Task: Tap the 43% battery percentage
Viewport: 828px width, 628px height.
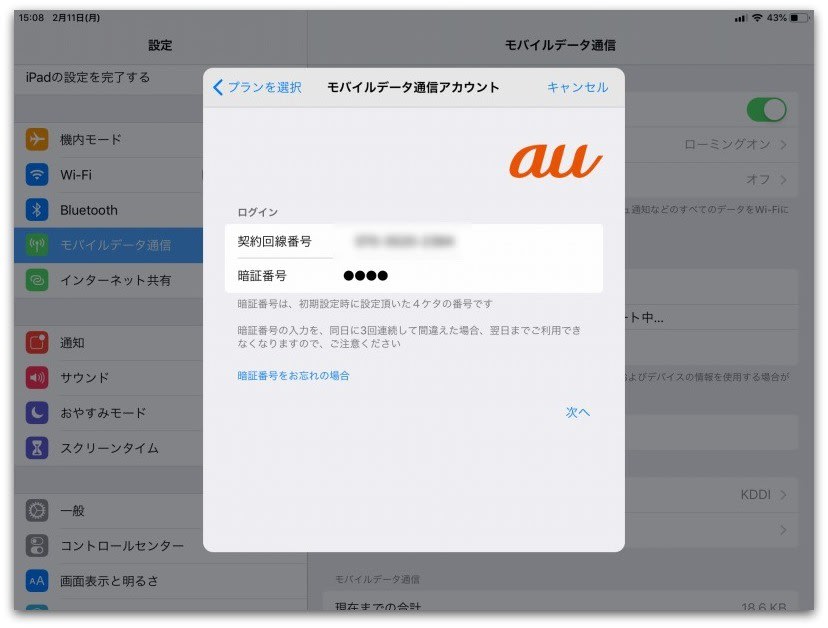Action: coord(776,17)
